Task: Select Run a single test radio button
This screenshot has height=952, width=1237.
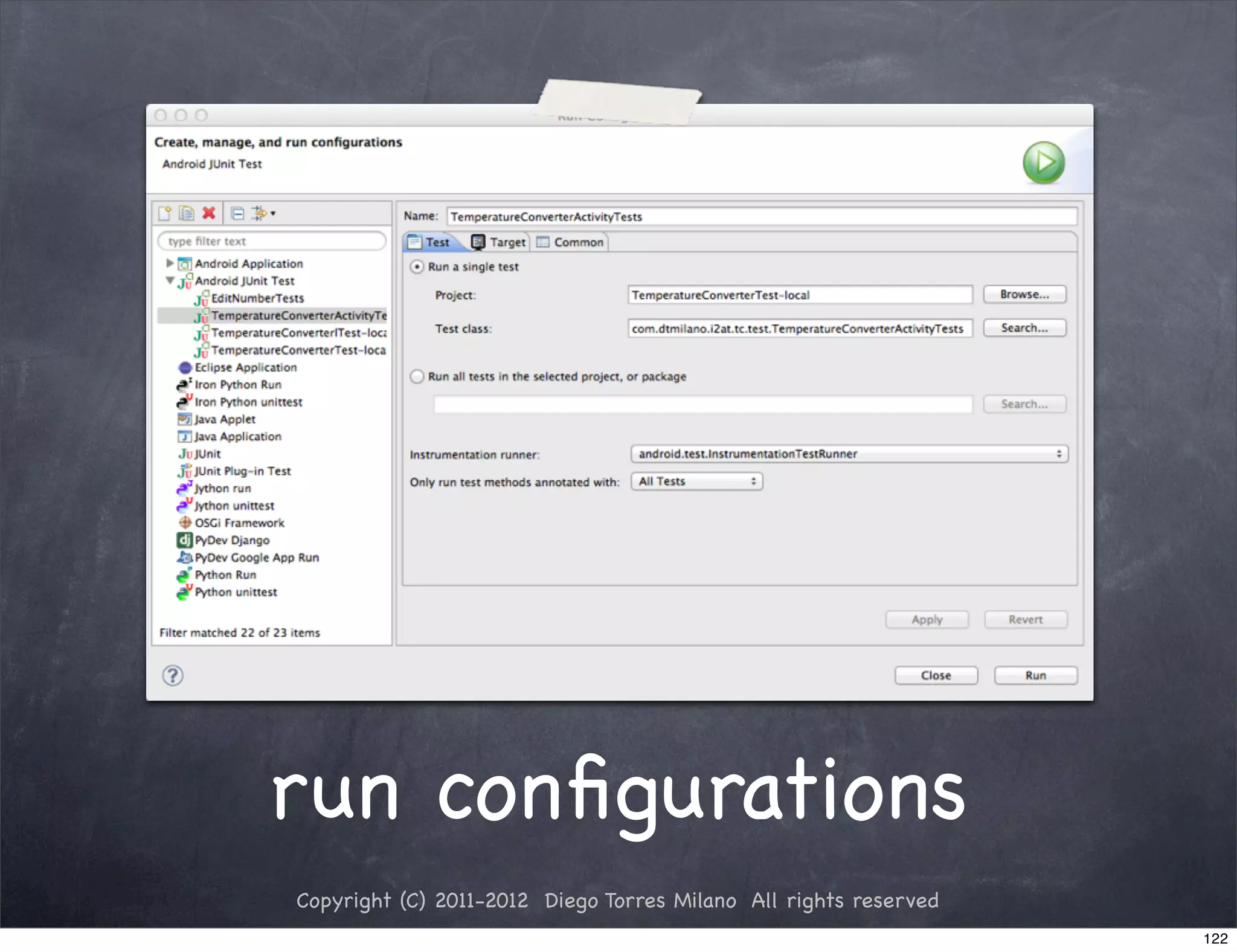Action: point(417,267)
